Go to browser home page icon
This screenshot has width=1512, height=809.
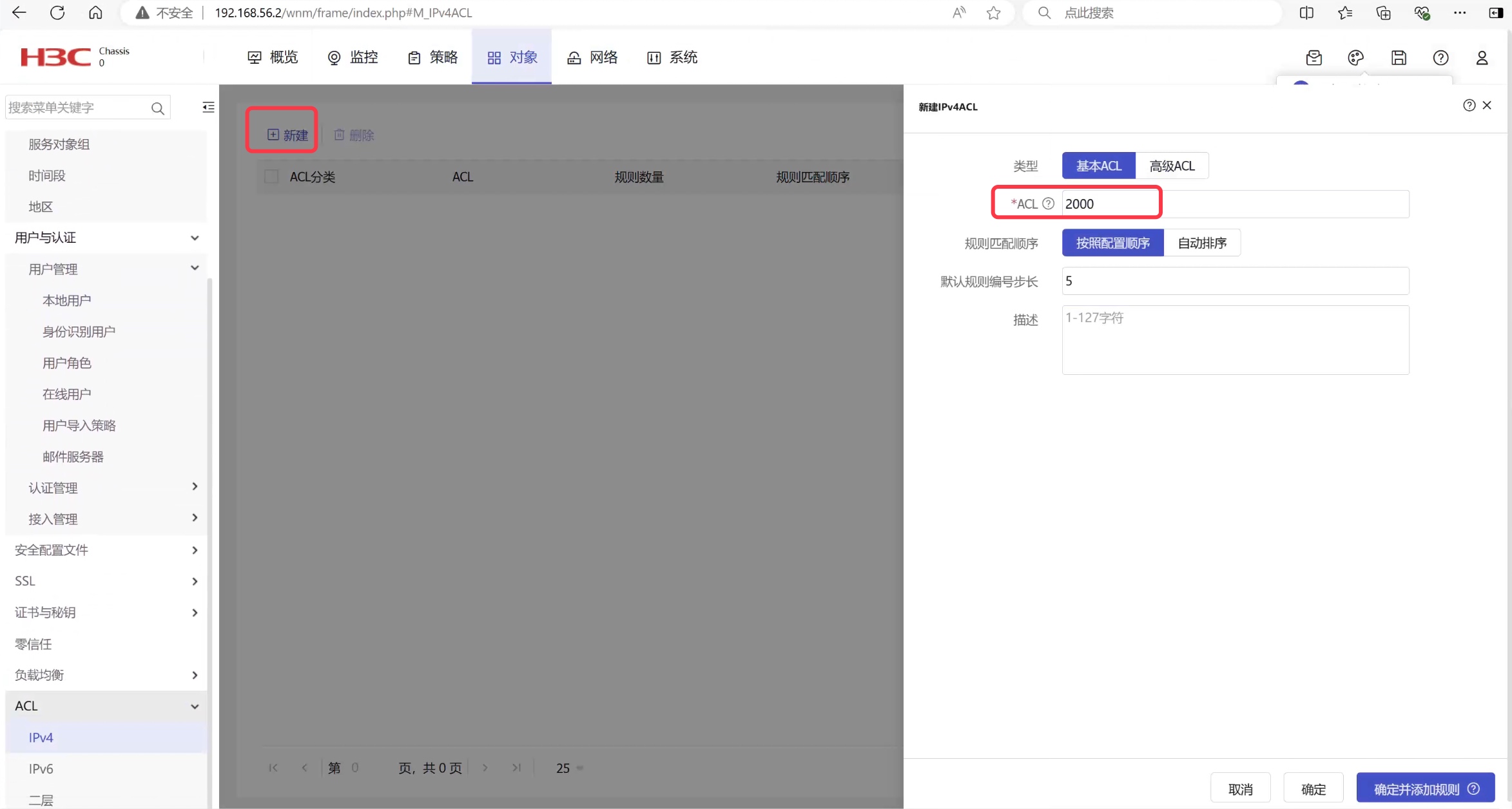95,12
